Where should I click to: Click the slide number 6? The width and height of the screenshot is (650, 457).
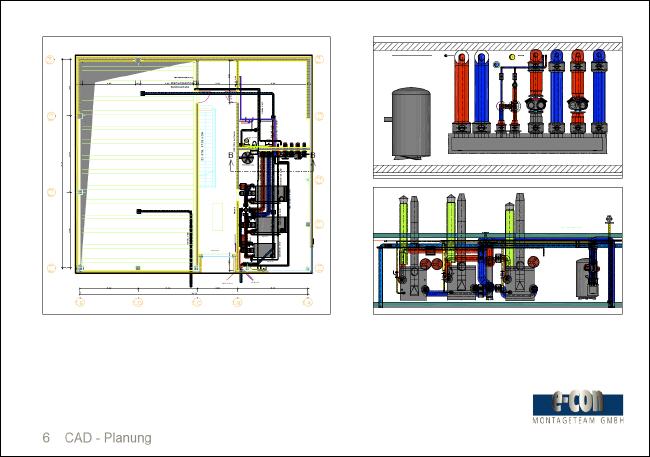point(46,438)
